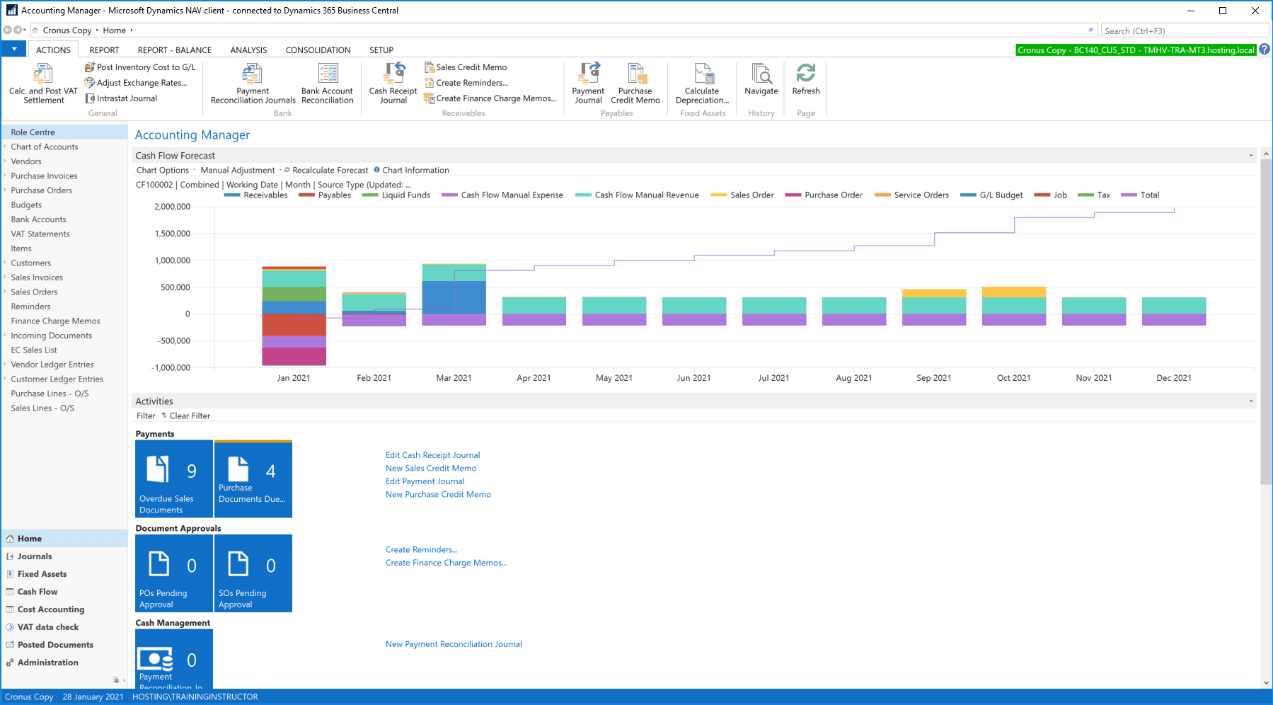This screenshot has width=1273, height=705.
Task: Open the Fixed Assets navigation group
Action: tap(42, 574)
